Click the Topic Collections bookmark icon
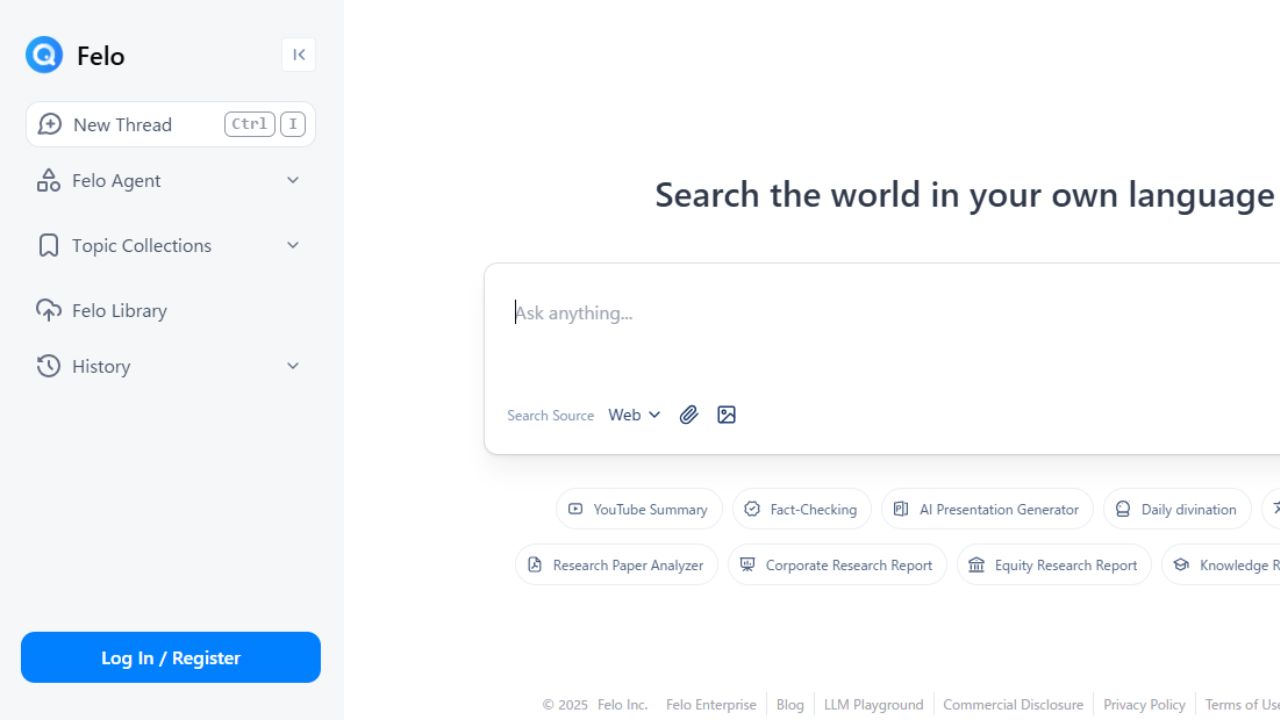 point(48,246)
